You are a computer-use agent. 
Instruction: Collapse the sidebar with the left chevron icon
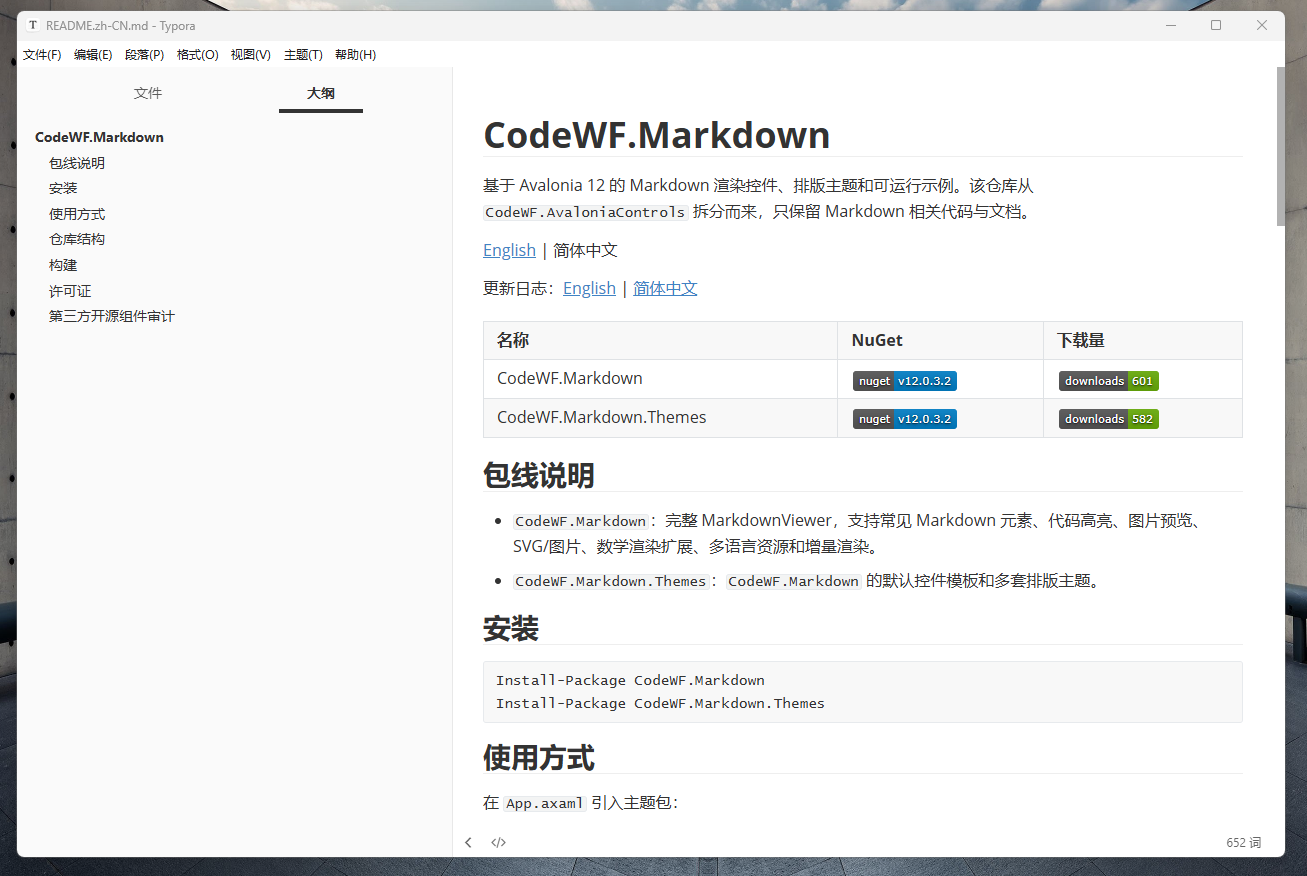click(468, 842)
